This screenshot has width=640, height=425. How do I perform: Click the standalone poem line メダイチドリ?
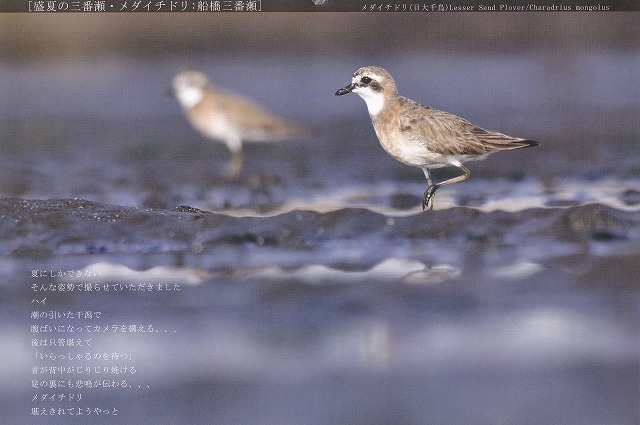point(57,397)
